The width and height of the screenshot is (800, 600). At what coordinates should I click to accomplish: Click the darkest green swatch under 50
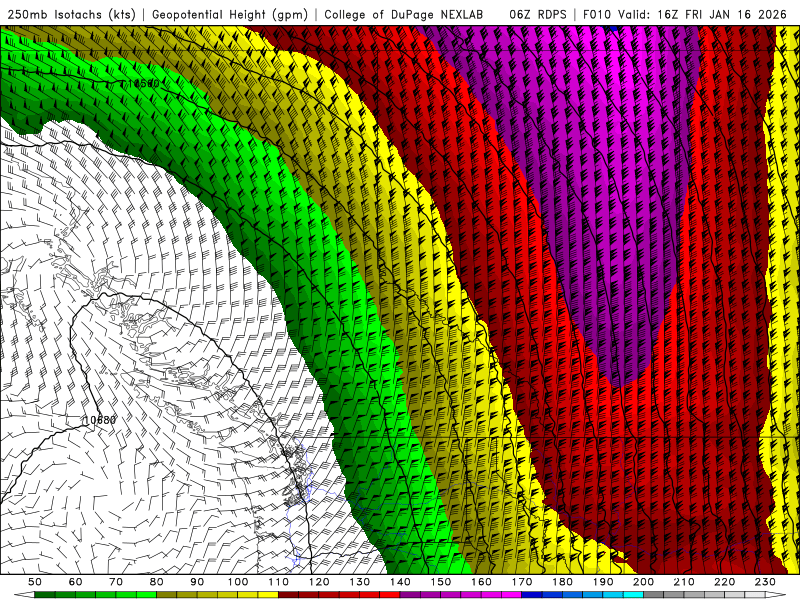tap(45, 595)
